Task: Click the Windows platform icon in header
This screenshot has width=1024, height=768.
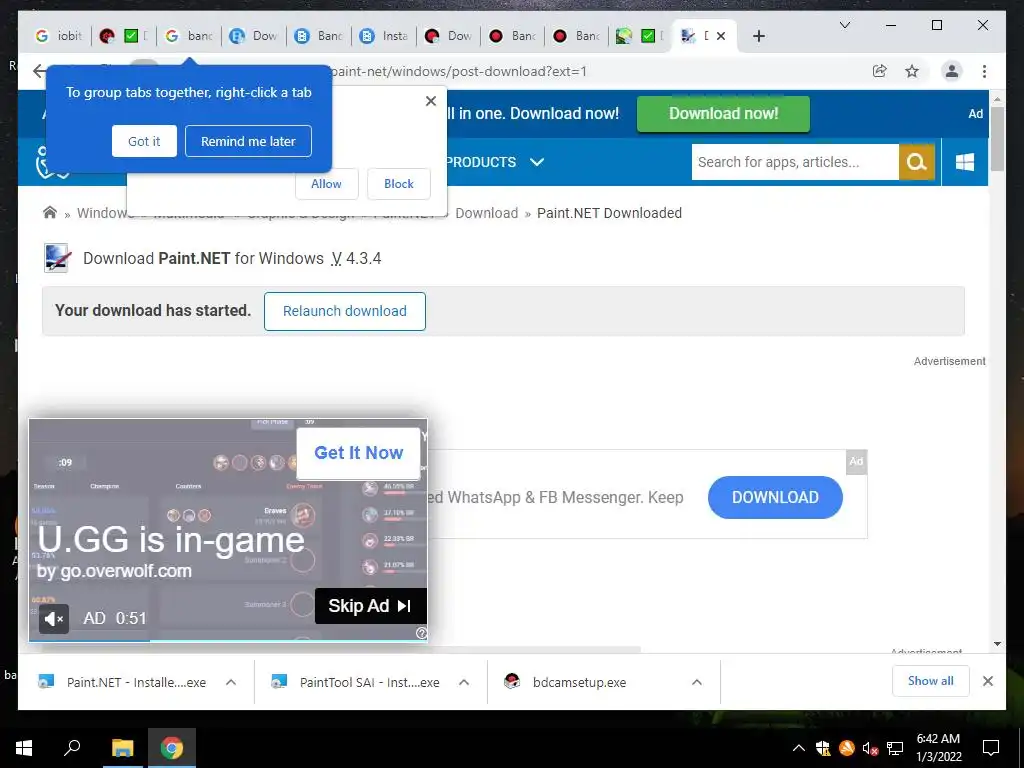Action: pyautogui.click(x=965, y=162)
